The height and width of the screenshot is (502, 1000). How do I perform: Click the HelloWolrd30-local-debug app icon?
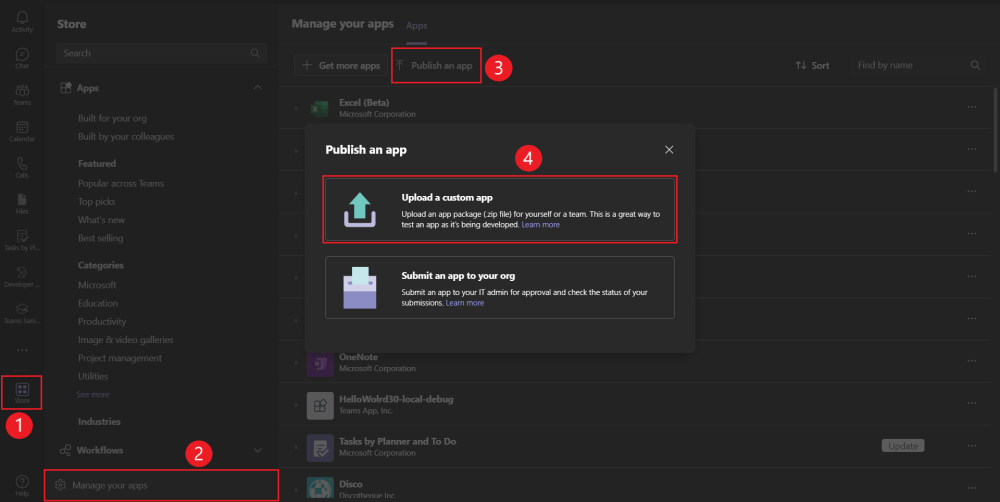(x=320, y=405)
